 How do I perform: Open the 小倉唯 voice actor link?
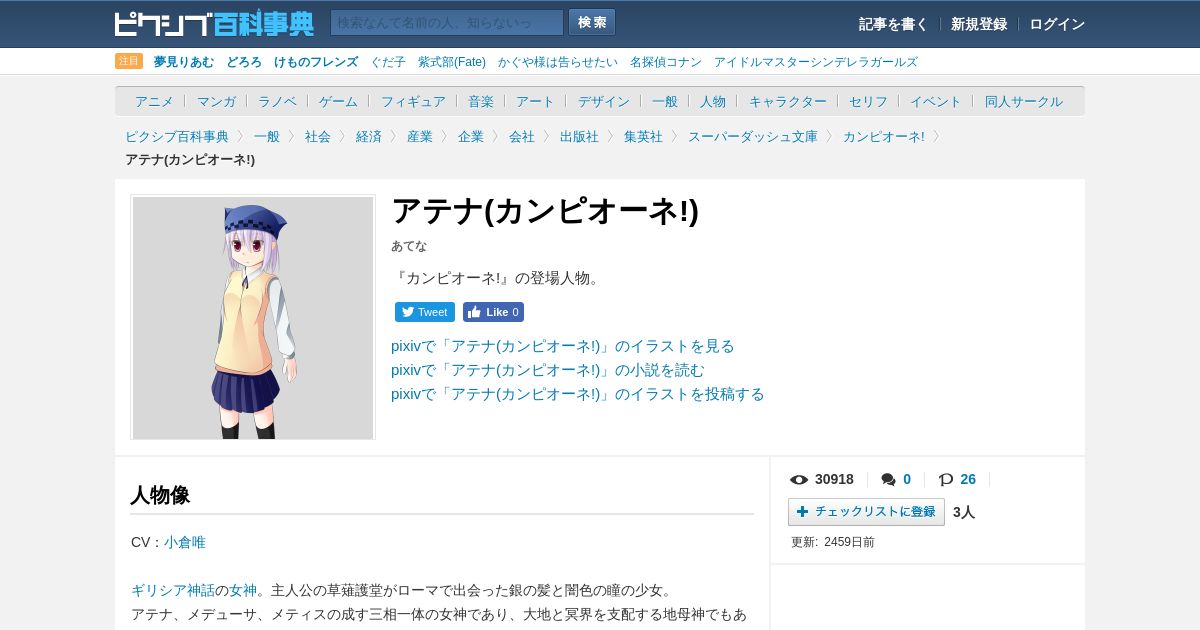[185, 542]
